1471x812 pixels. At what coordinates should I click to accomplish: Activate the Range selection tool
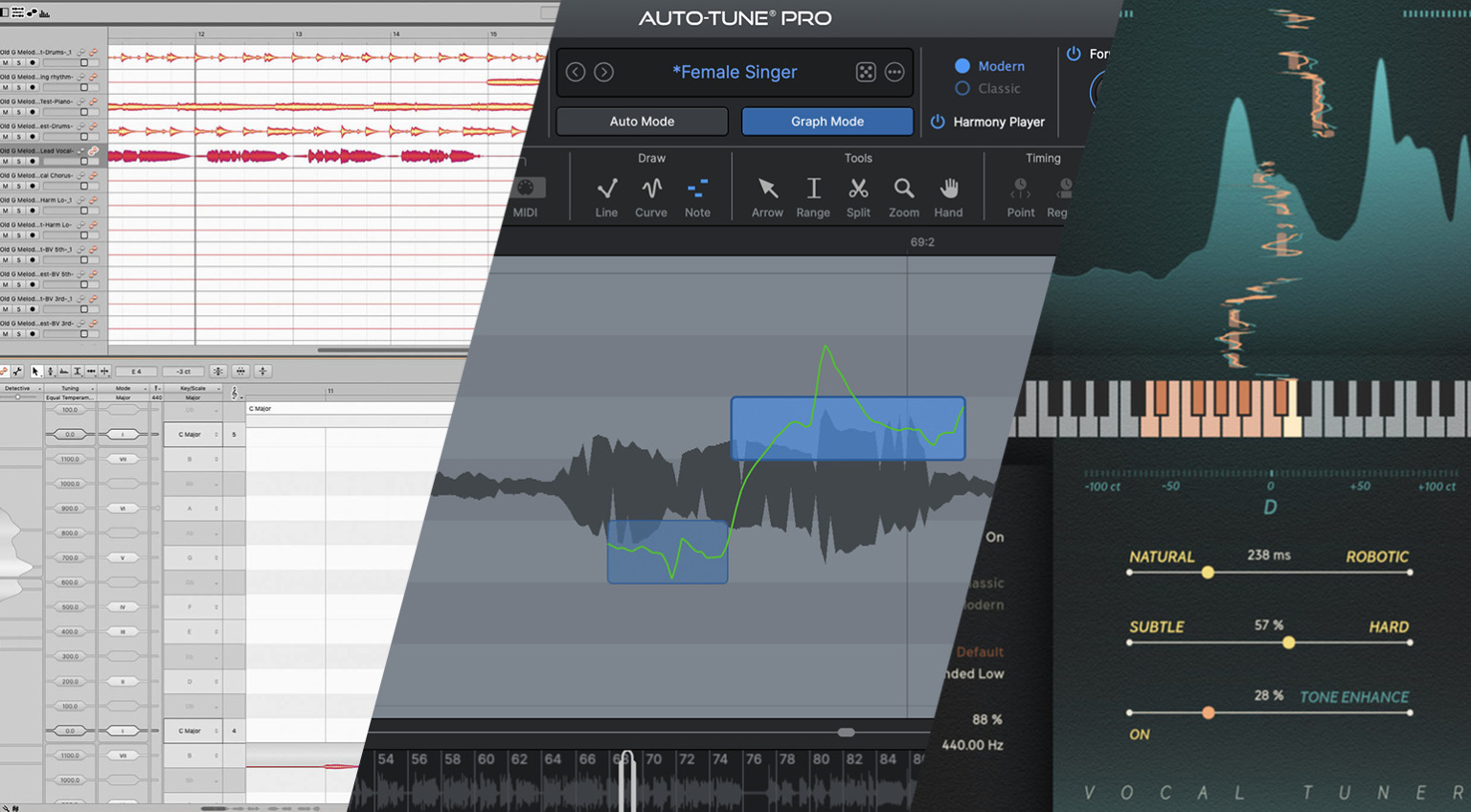pyautogui.click(x=813, y=189)
